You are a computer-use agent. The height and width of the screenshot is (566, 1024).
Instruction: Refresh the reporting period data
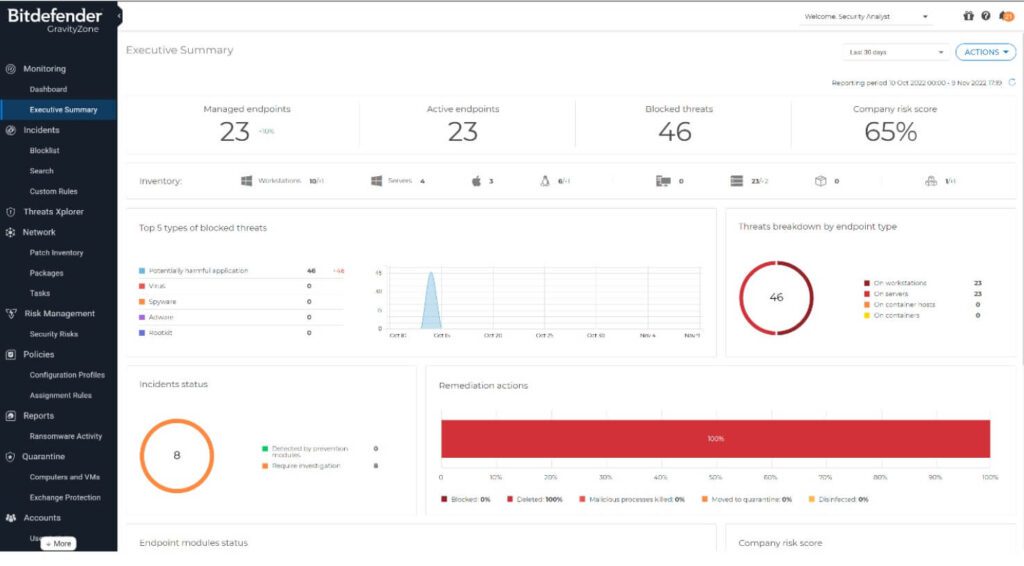(x=1012, y=82)
